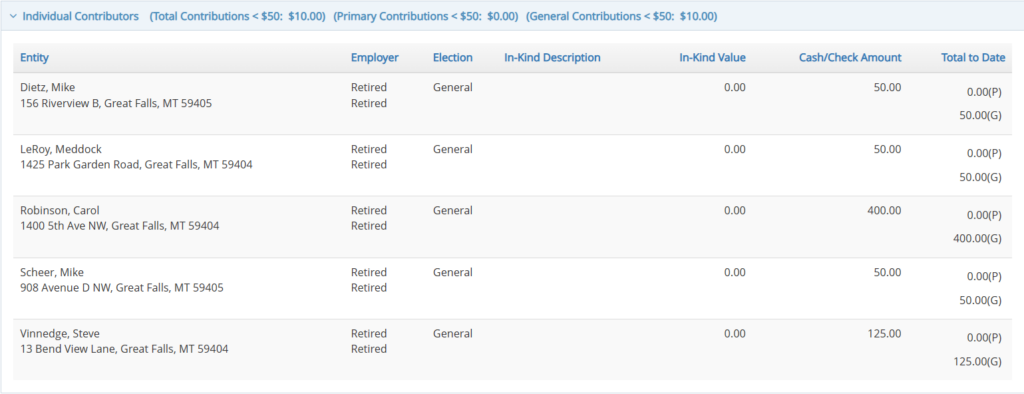Sort by Total to Date column

click(973, 57)
